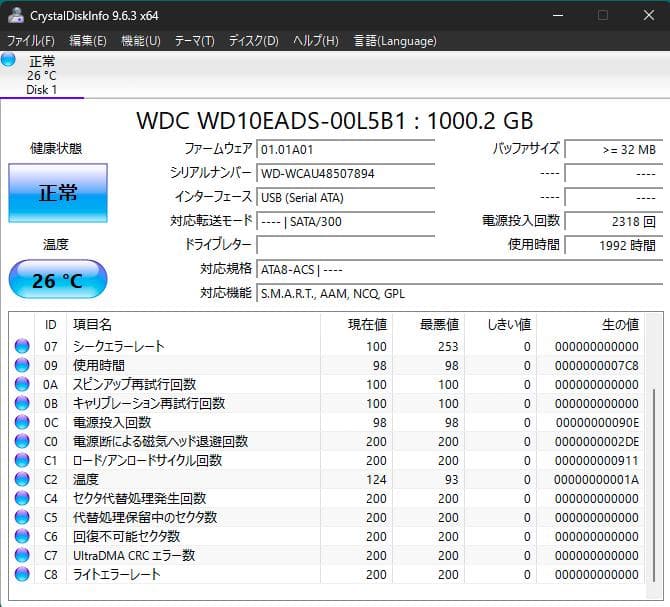Click the 生の値 column header
This screenshot has width=670, height=607.
(x=590, y=325)
